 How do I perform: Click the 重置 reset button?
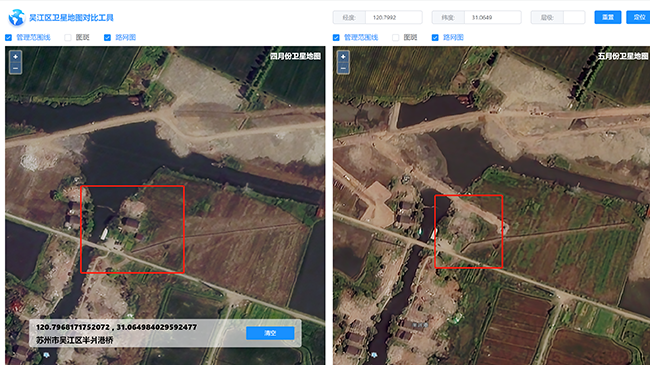point(608,17)
